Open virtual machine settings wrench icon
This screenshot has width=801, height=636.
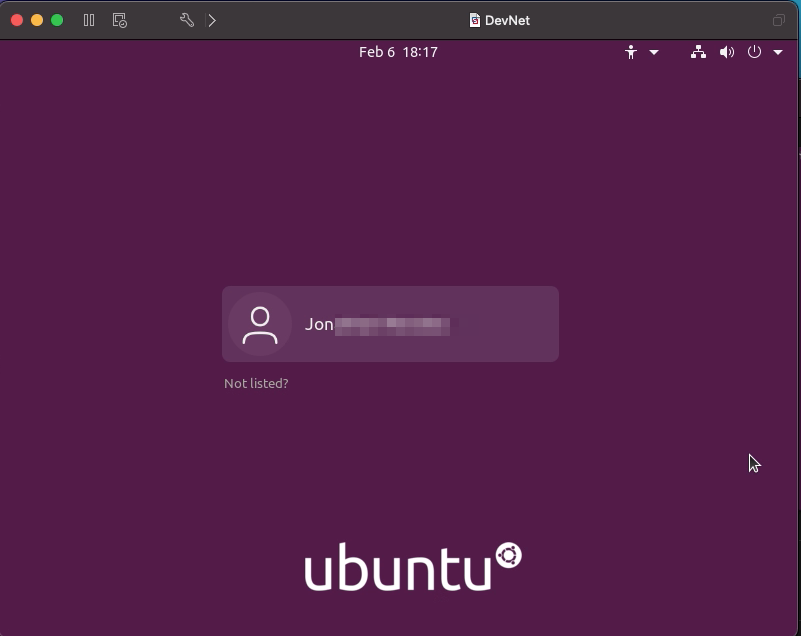click(x=187, y=20)
